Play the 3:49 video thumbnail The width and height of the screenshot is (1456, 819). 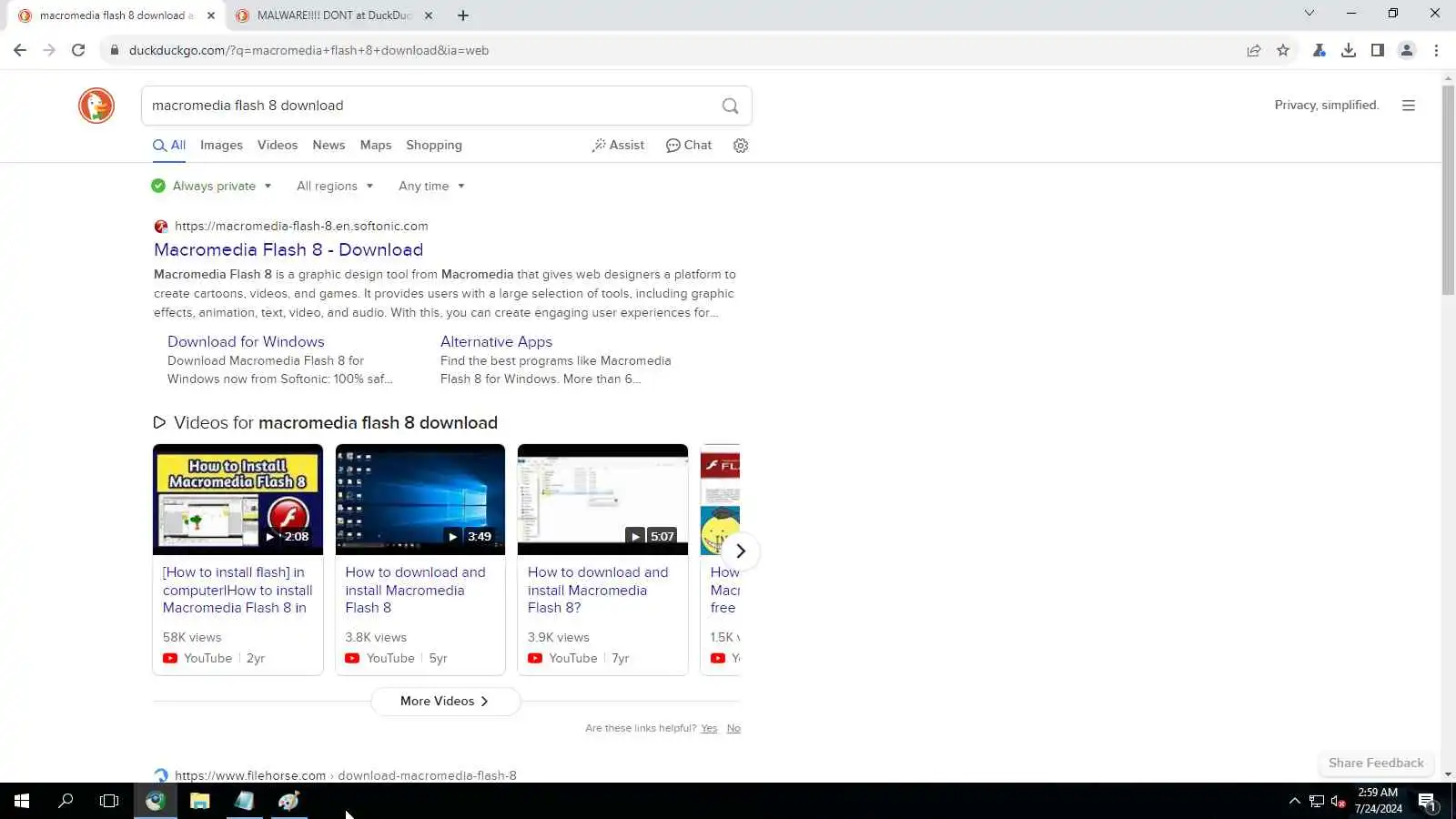click(x=420, y=500)
